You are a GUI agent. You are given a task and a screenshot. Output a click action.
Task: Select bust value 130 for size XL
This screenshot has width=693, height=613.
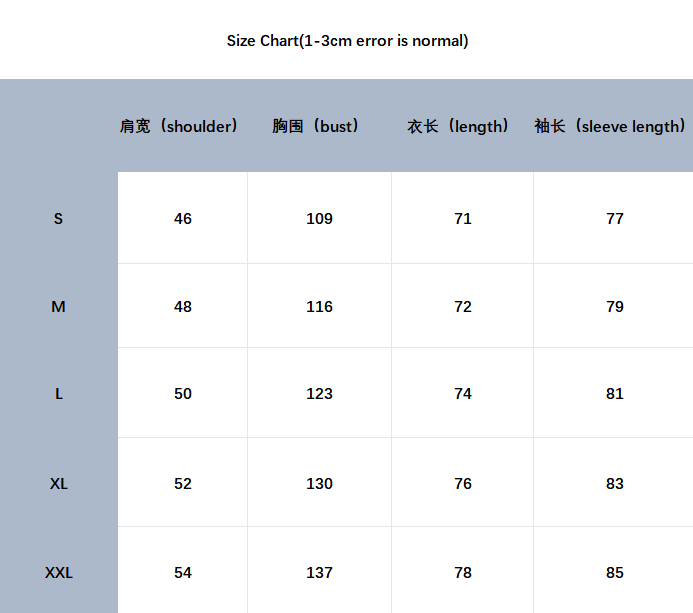pos(320,484)
